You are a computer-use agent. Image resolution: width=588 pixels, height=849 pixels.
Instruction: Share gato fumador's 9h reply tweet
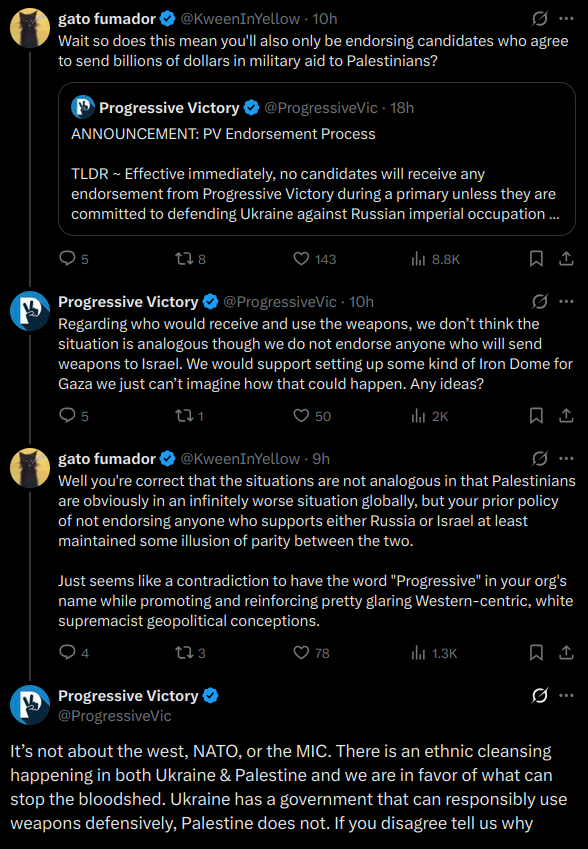[x=566, y=652]
